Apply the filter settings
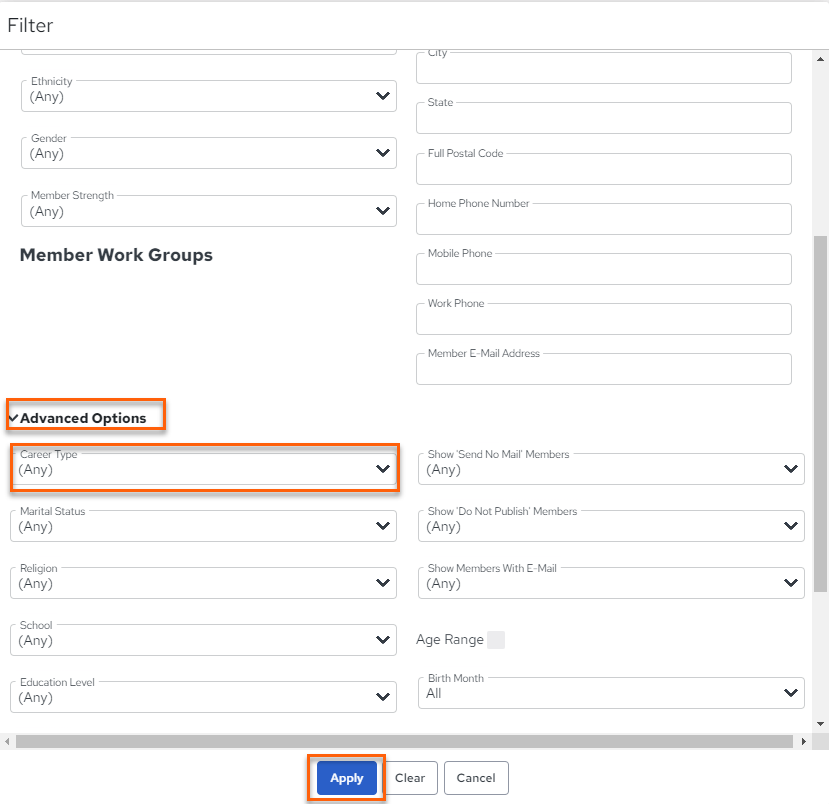The height and width of the screenshot is (804, 829). (347, 778)
